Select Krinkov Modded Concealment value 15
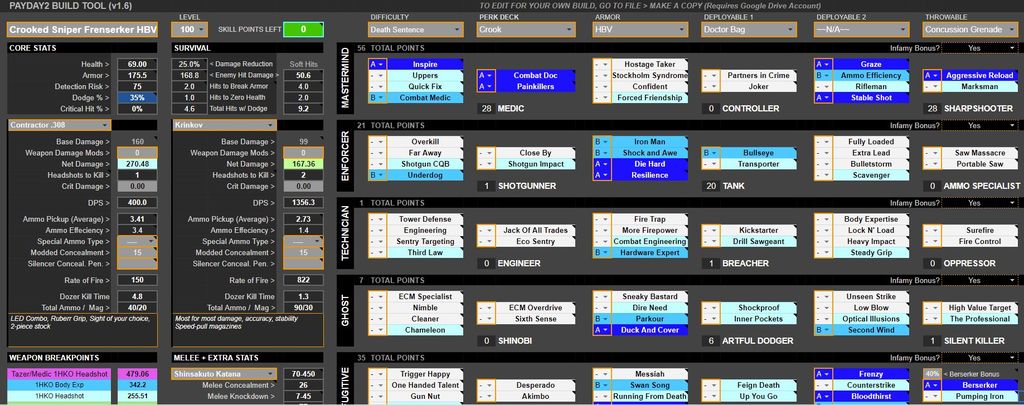This screenshot has width=1024, height=405. pyautogui.click(x=302, y=253)
